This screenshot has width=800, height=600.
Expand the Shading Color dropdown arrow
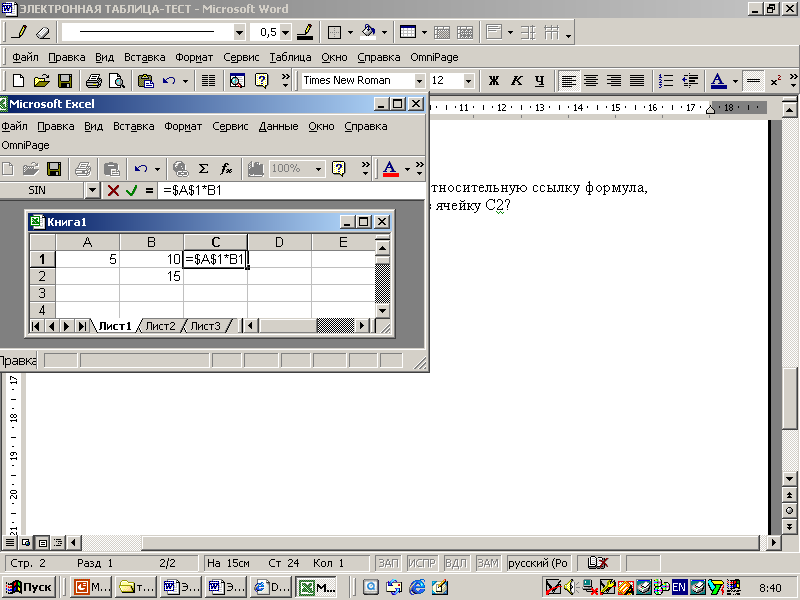[384, 33]
